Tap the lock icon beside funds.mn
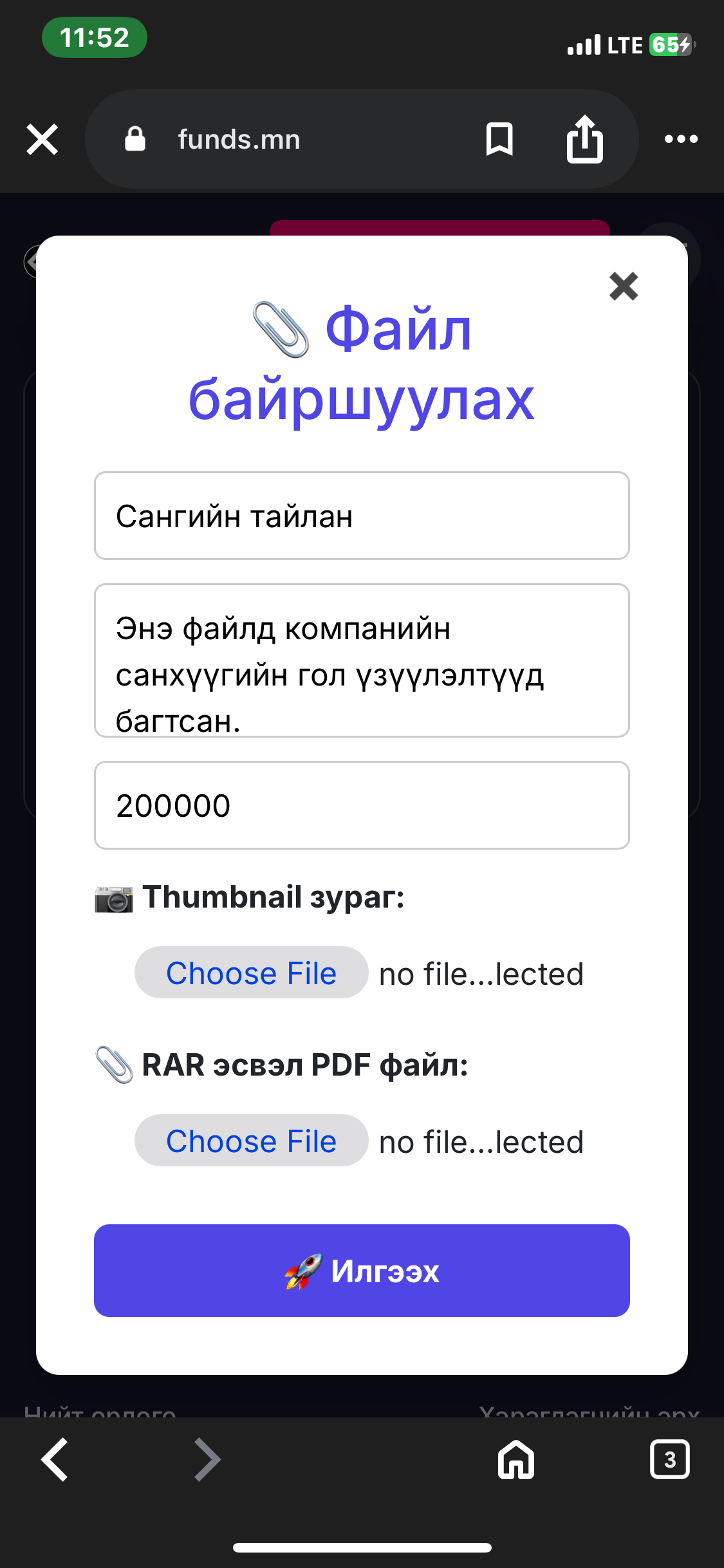 coord(135,139)
